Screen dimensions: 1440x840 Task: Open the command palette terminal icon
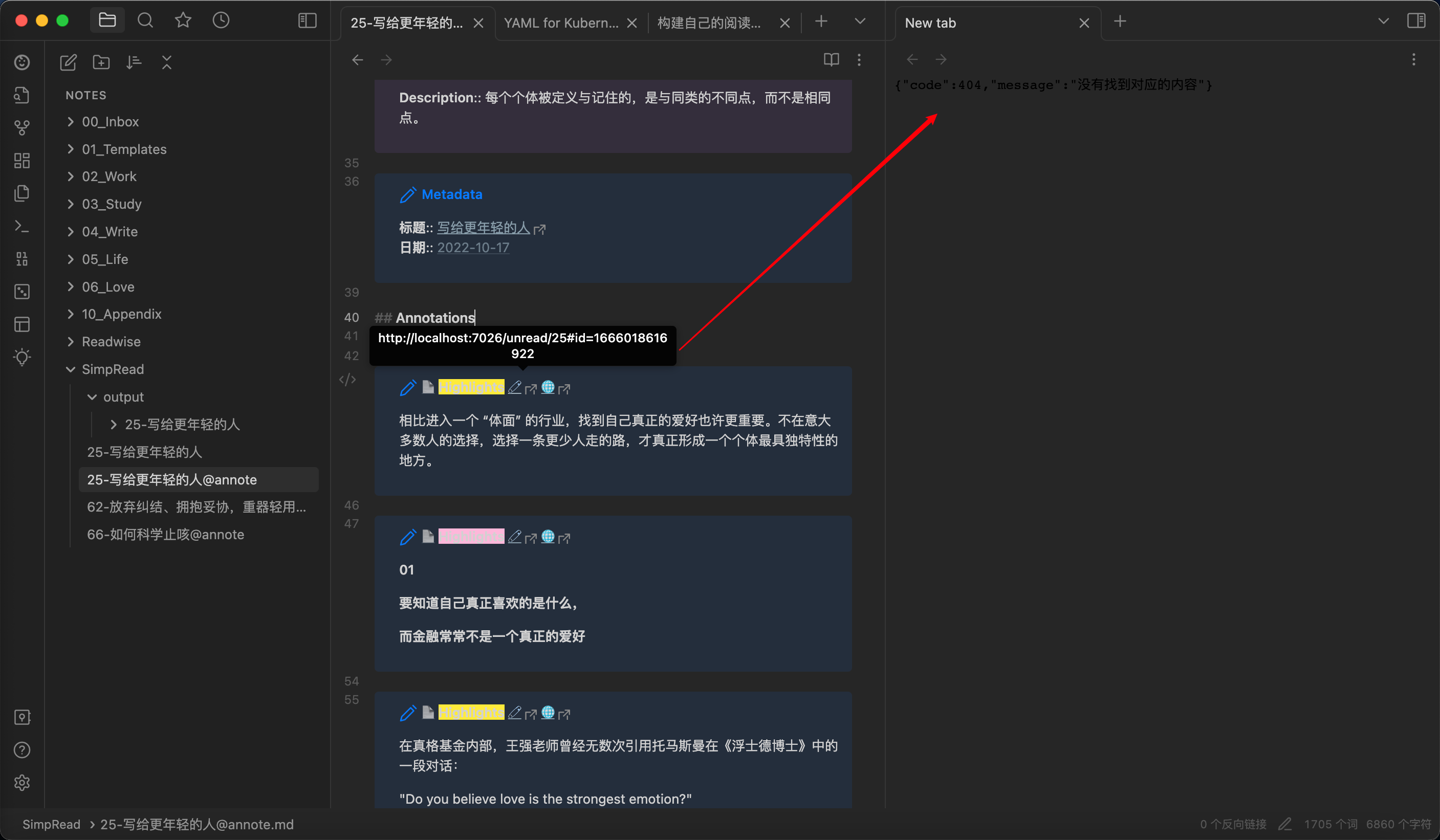21,226
